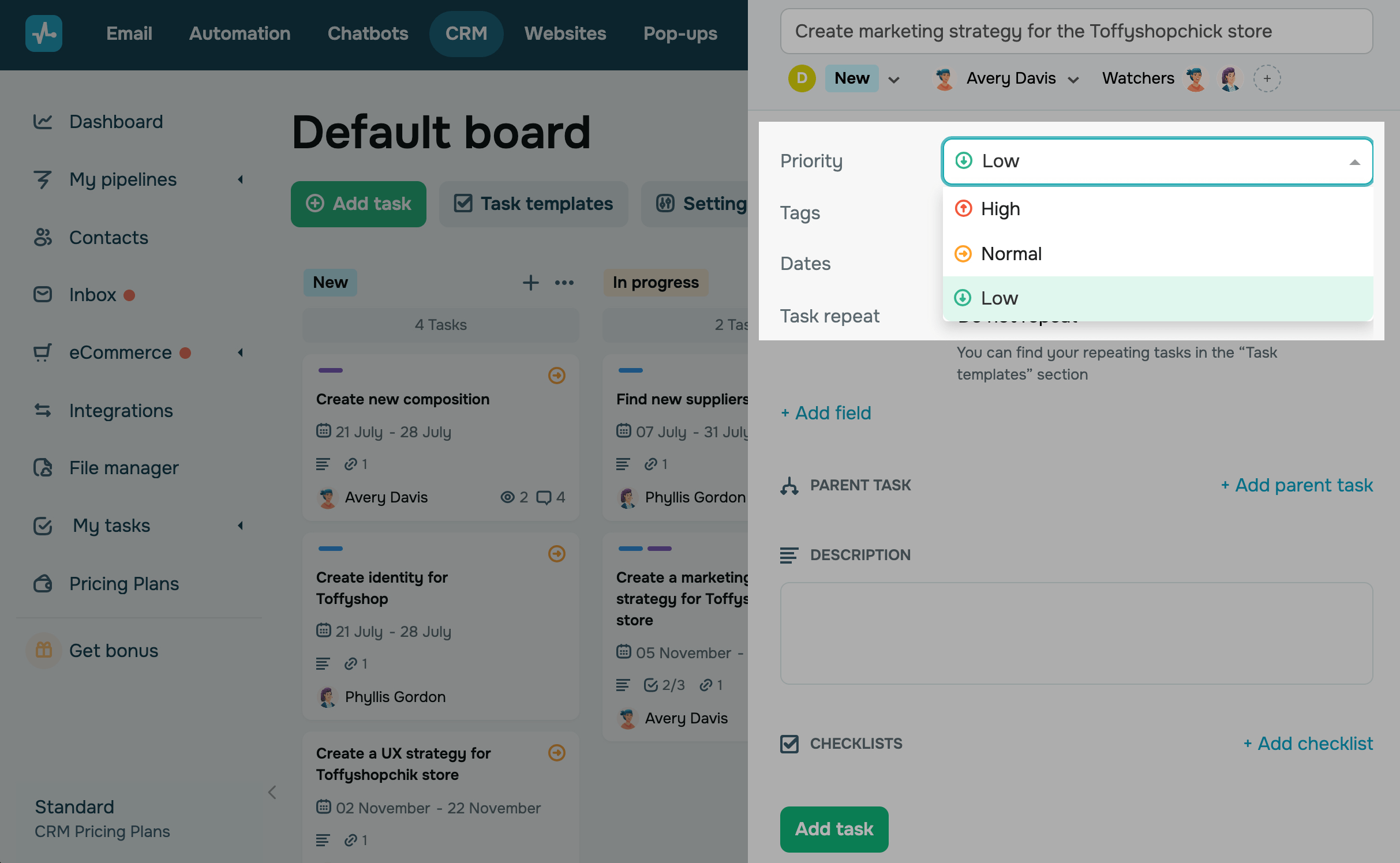This screenshot has height=863, width=1400.
Task: Click the Inbox envelope icon
Action: pos(43,295)
